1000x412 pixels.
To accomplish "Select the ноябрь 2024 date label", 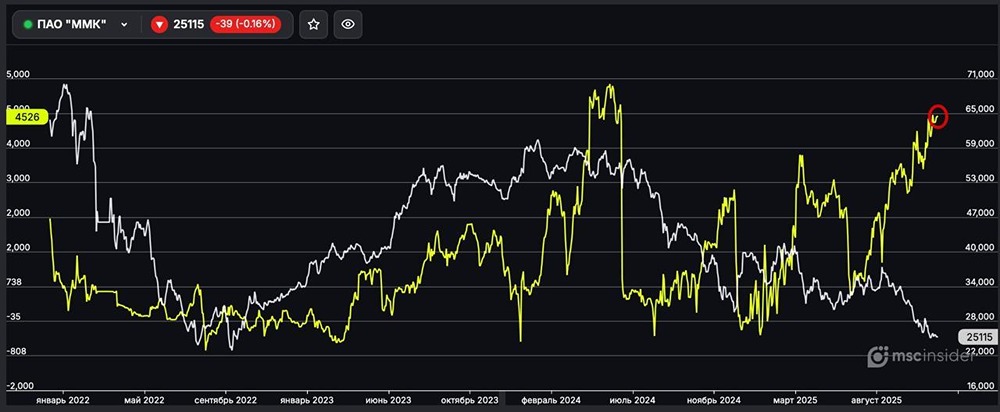I will [713, 401].
